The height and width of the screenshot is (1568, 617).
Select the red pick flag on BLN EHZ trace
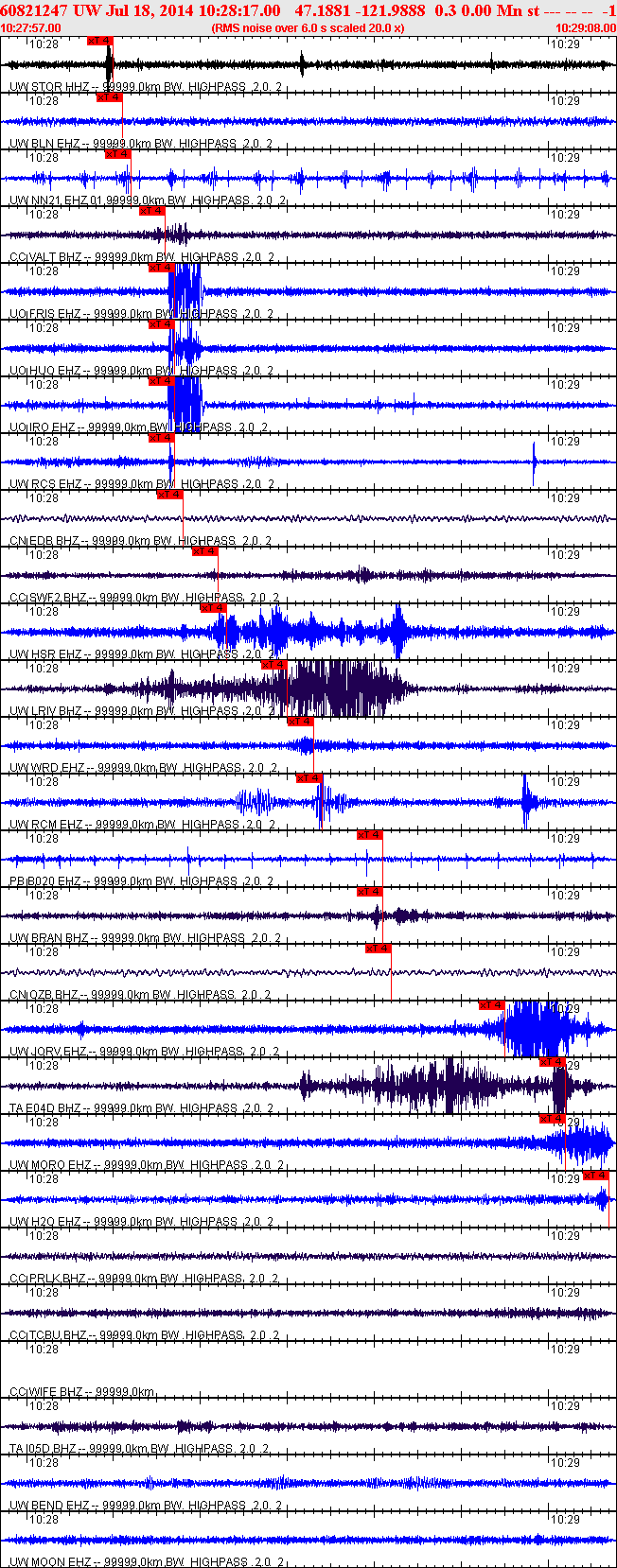point(109,97)
